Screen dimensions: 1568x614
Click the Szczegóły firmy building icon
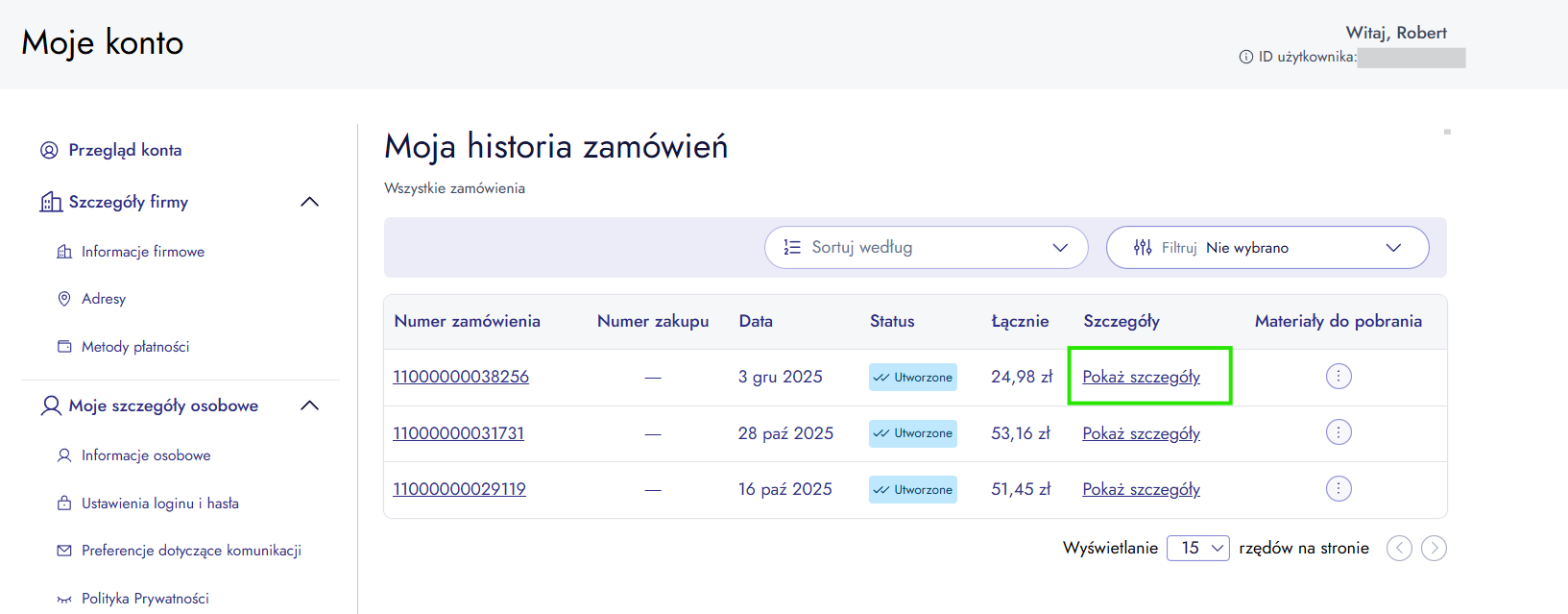coord(51,202)
